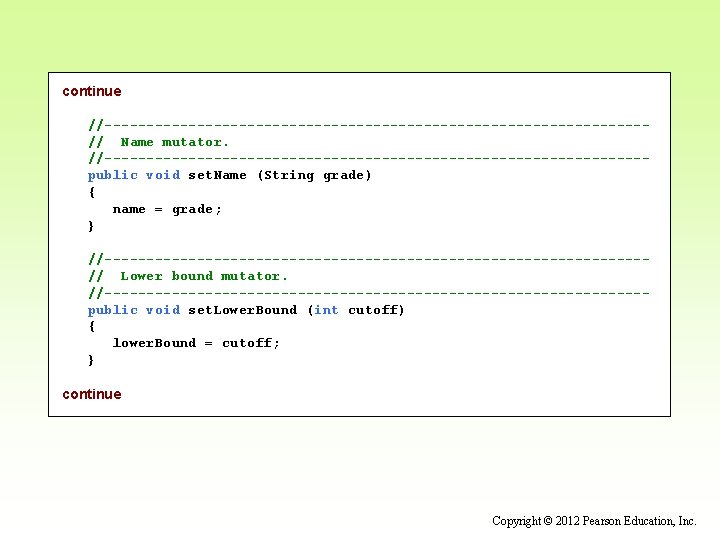Click the closing brace of setLowerBound
Viewport: 720px width, 540px height.
point(91,360)
